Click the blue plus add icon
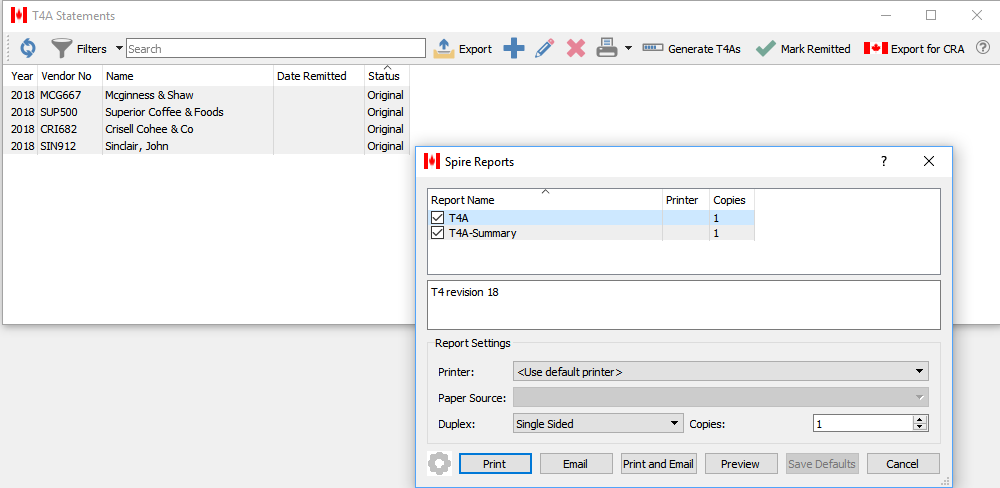The width and height of the screenshot is (1000, 488). point(513,48)
